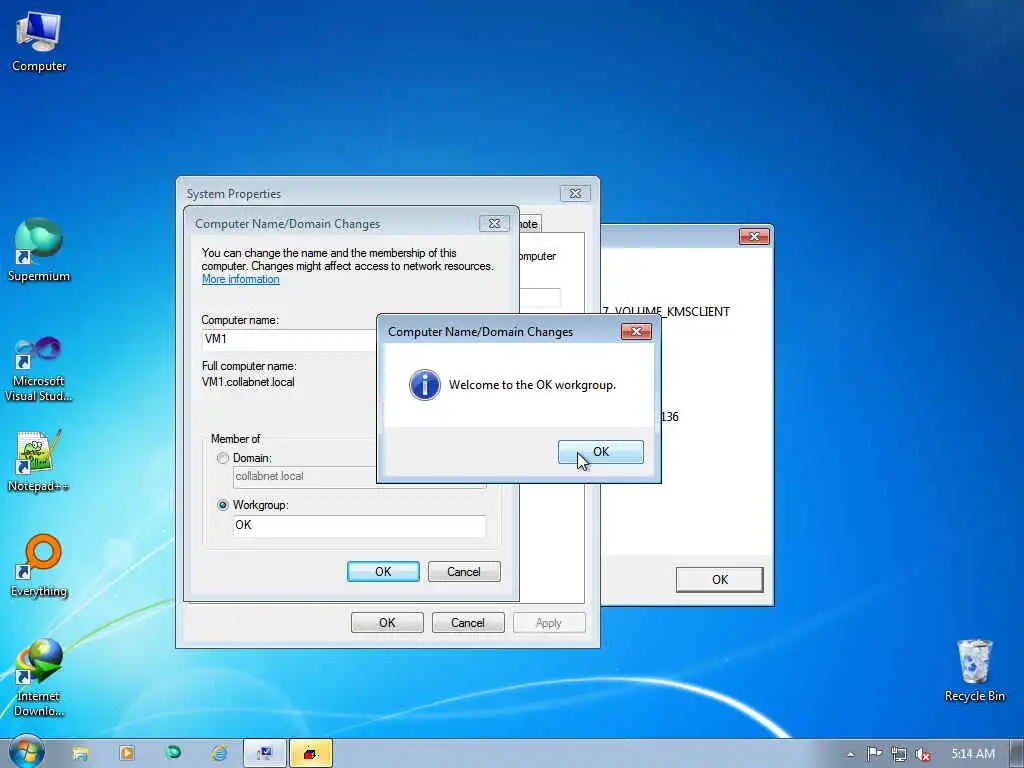This screenshot has height=768, width=1024.
Task: Click the VOLUME_KMSCLIENT text in the background window
Action: [672, 312]
